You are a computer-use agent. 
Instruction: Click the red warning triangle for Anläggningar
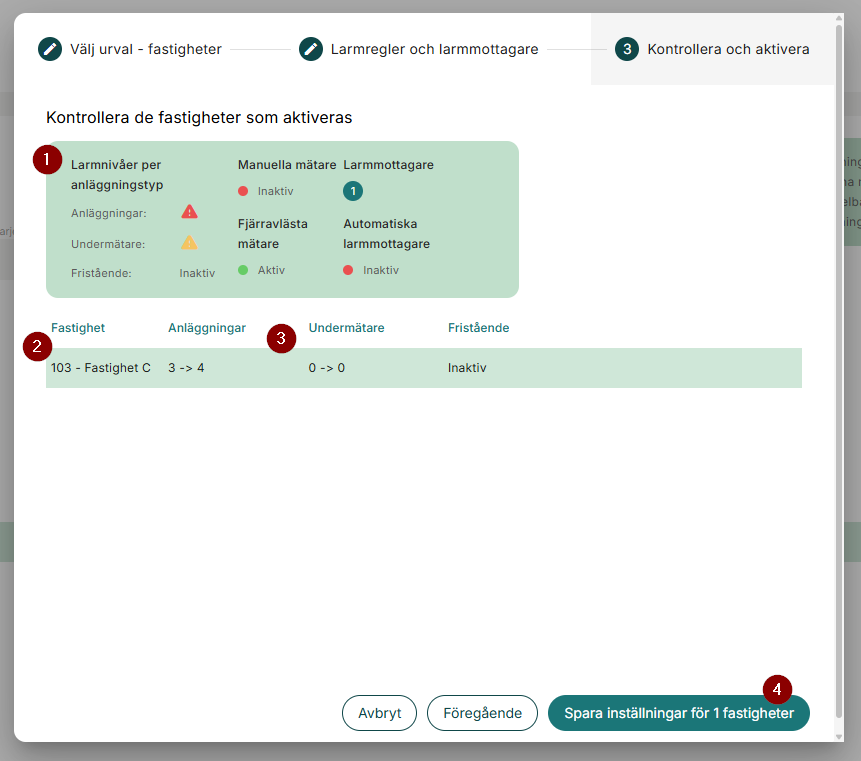[189, 212]
